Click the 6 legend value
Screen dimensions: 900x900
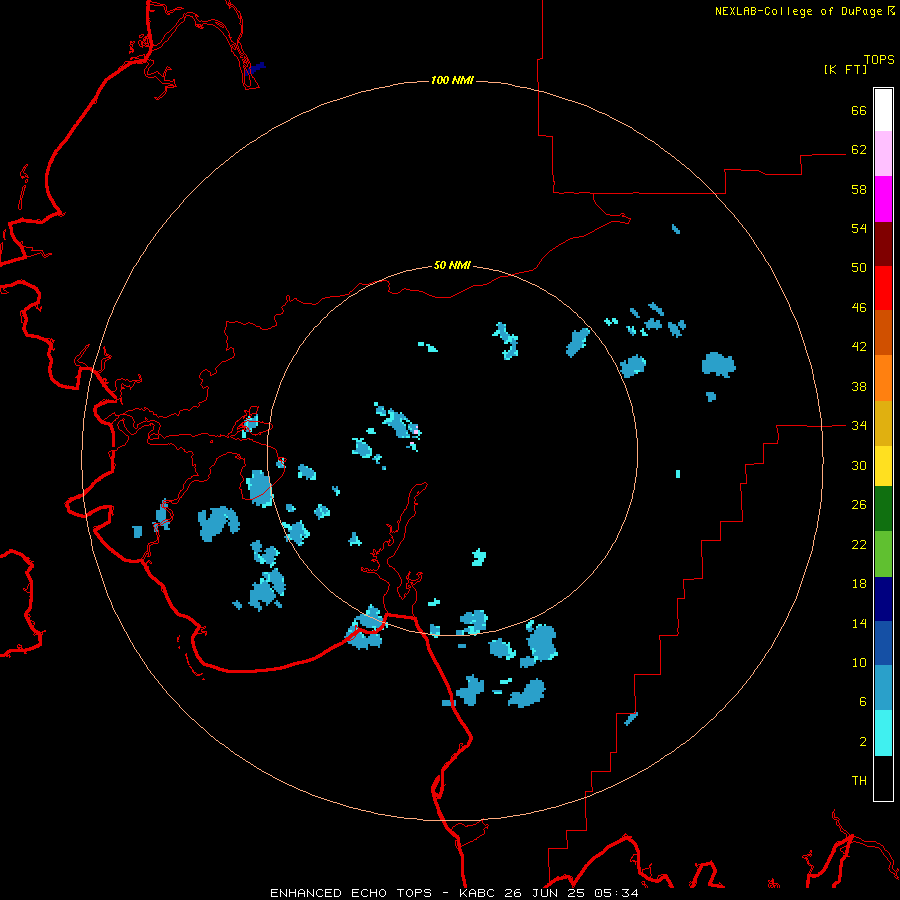[863, 702]
